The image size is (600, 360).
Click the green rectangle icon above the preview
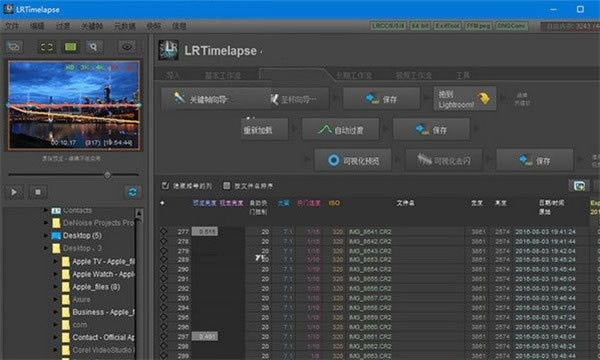point(70,47)
